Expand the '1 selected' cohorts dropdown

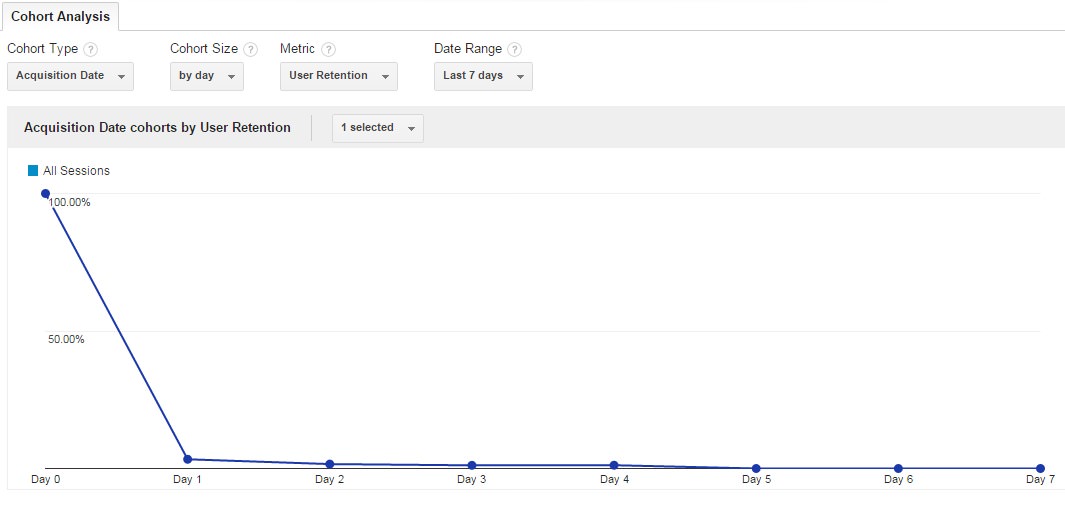click(377, 128)
